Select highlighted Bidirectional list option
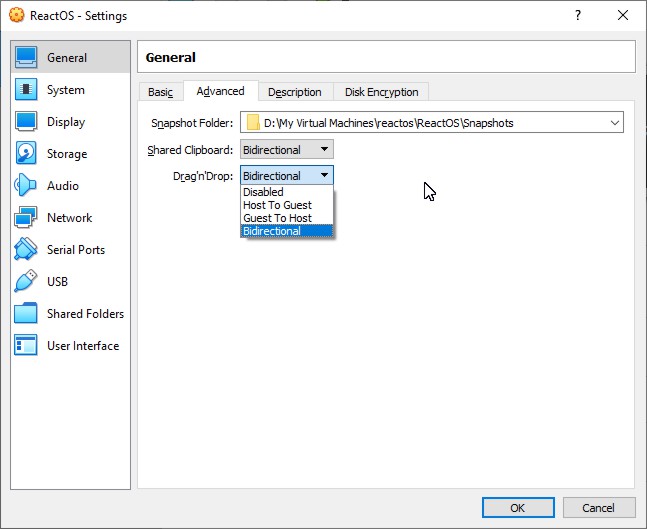This screenshot has height=529, width=647. click(287, 231)
